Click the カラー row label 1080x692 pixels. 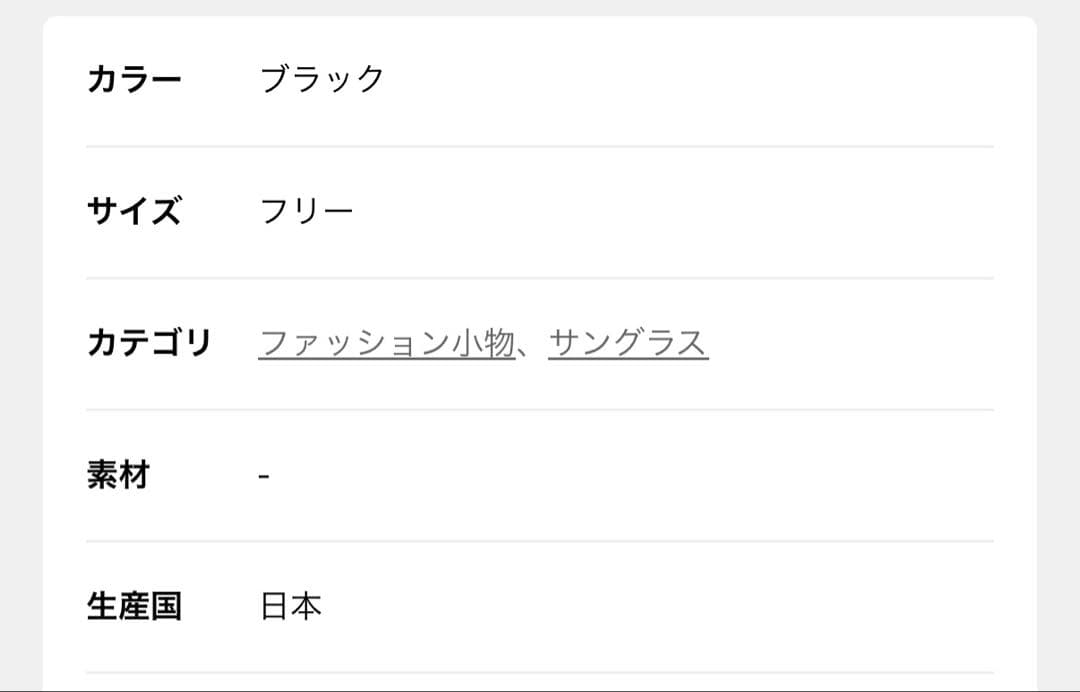coord(134,79)
